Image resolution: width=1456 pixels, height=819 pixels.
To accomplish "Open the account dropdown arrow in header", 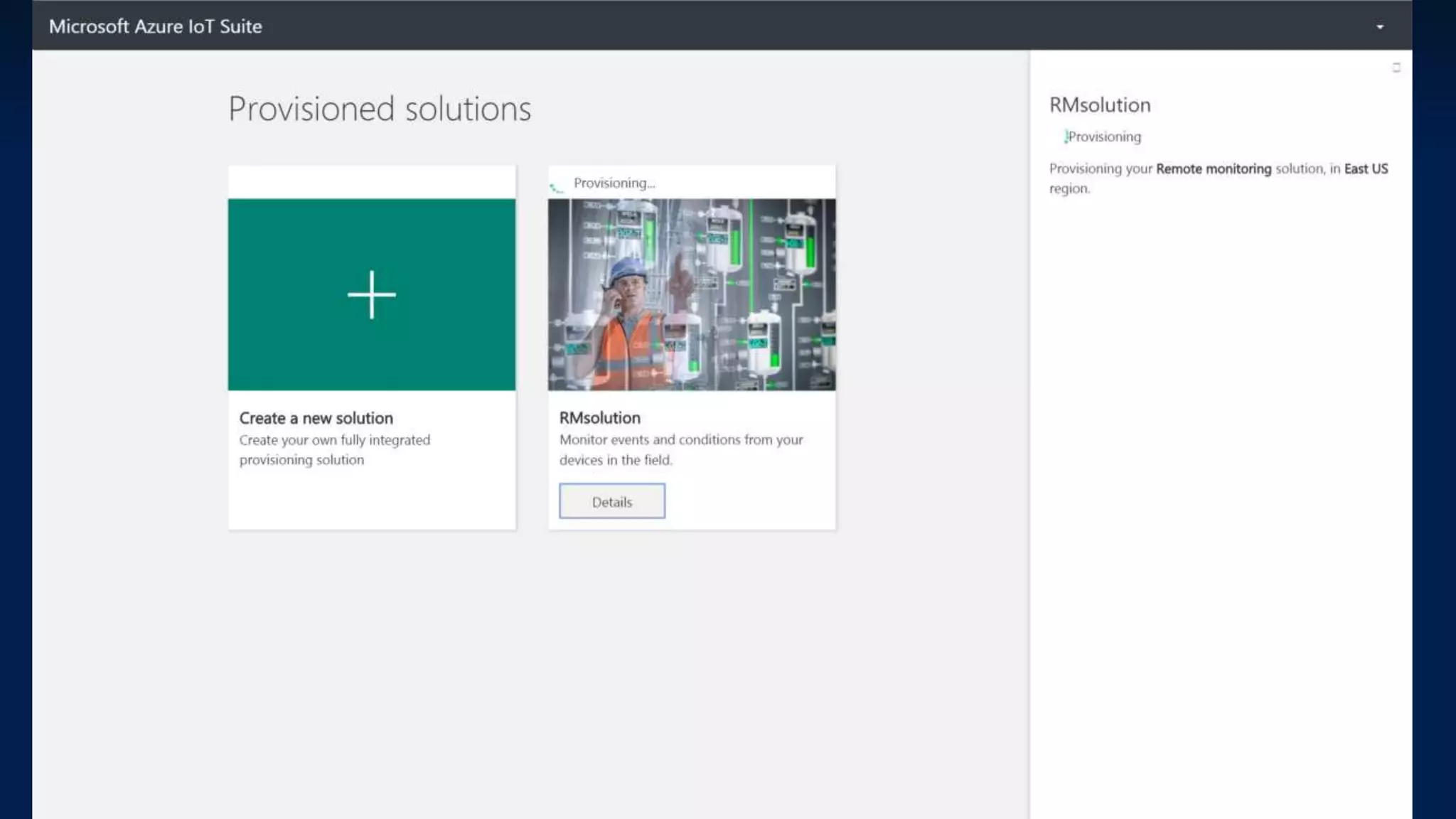I will pyautogui.click(x=1379, y=27).
